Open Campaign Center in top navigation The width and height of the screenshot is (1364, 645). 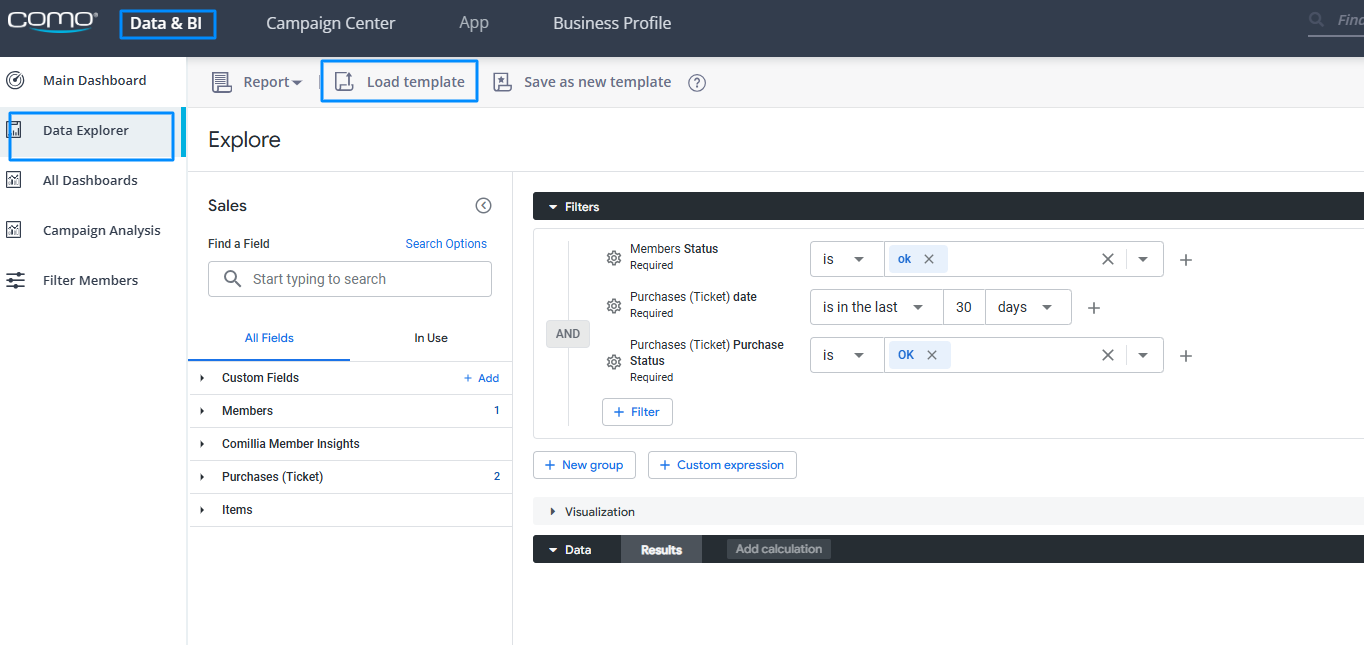coord(330,23)
